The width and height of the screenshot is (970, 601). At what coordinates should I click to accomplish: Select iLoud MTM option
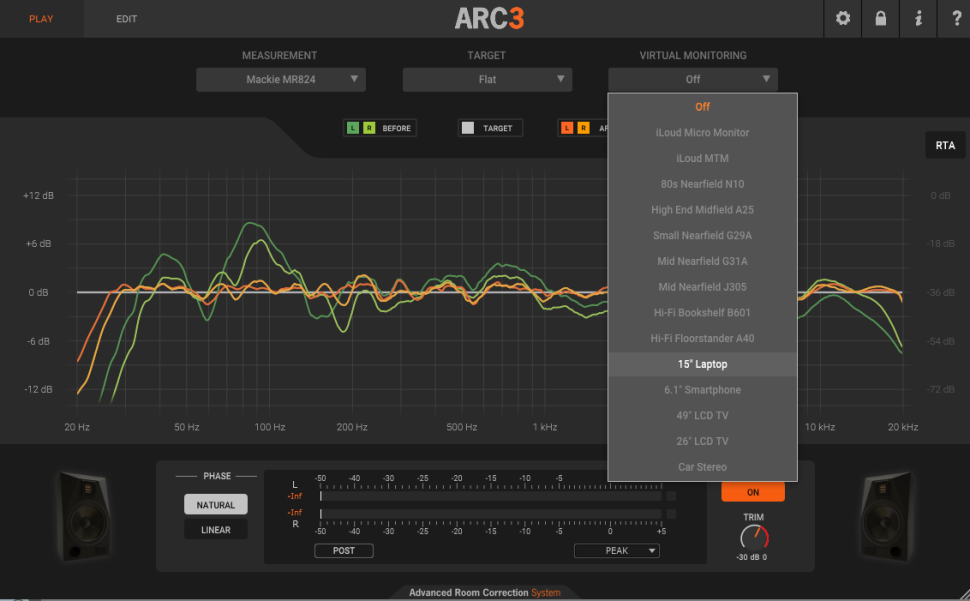(x=702, y=158)
